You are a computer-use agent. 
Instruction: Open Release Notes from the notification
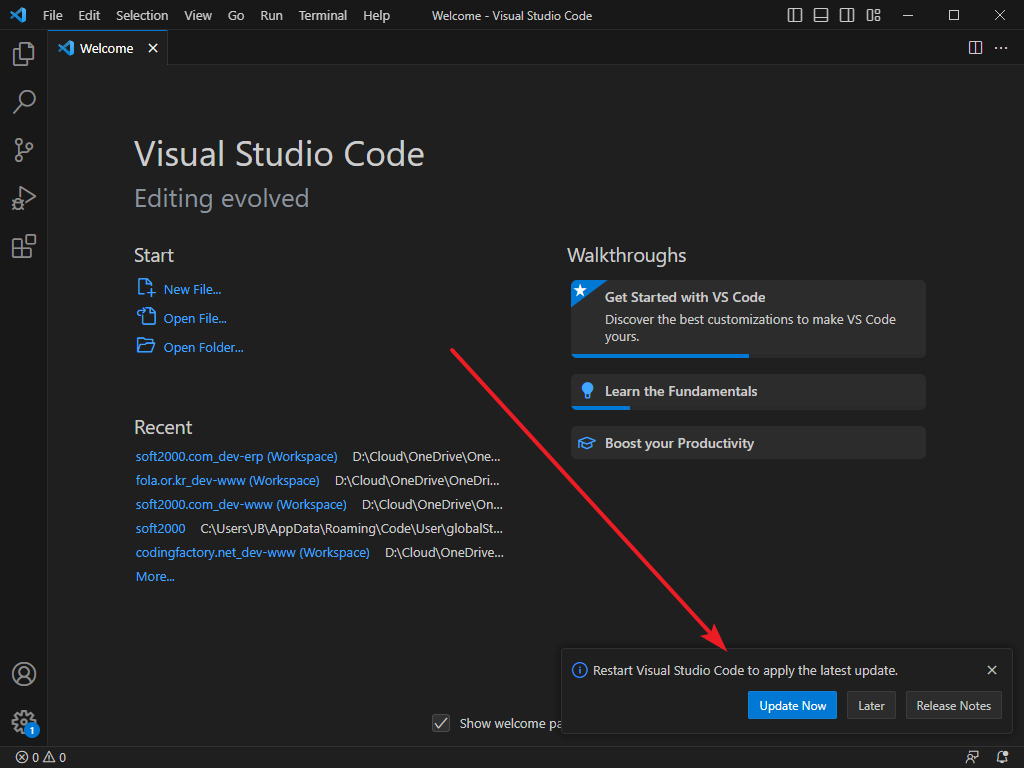tap(953, 705)
